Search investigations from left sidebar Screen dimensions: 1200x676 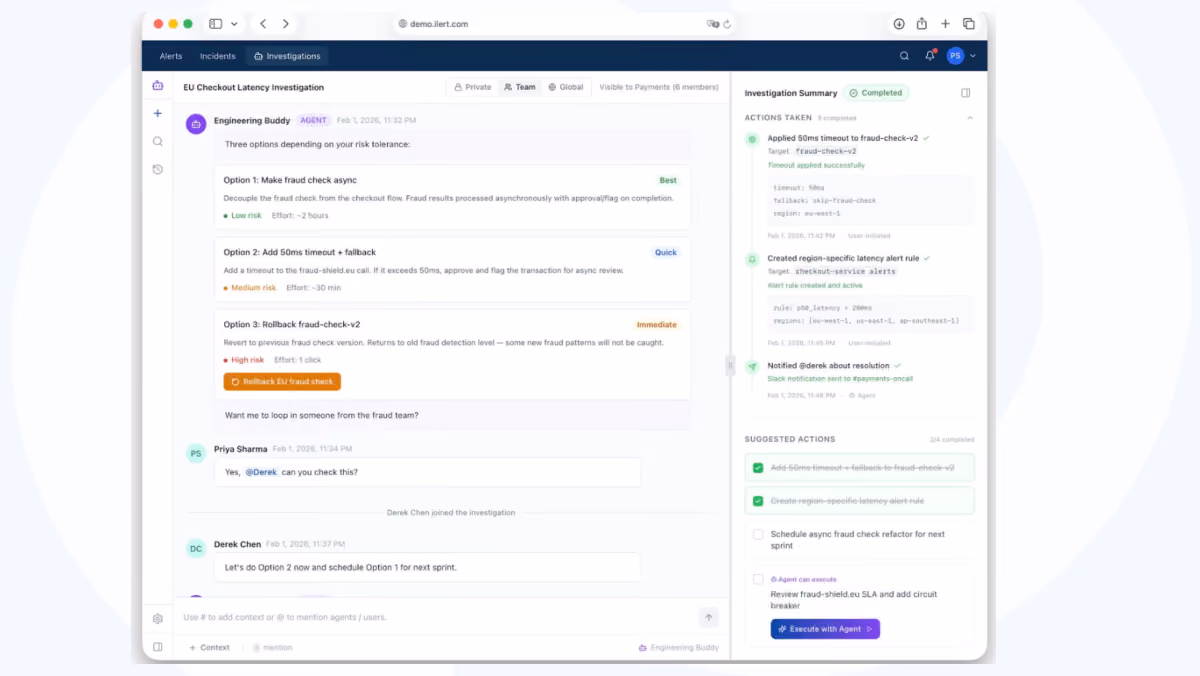pyautogui.click(x=158, y=142)
